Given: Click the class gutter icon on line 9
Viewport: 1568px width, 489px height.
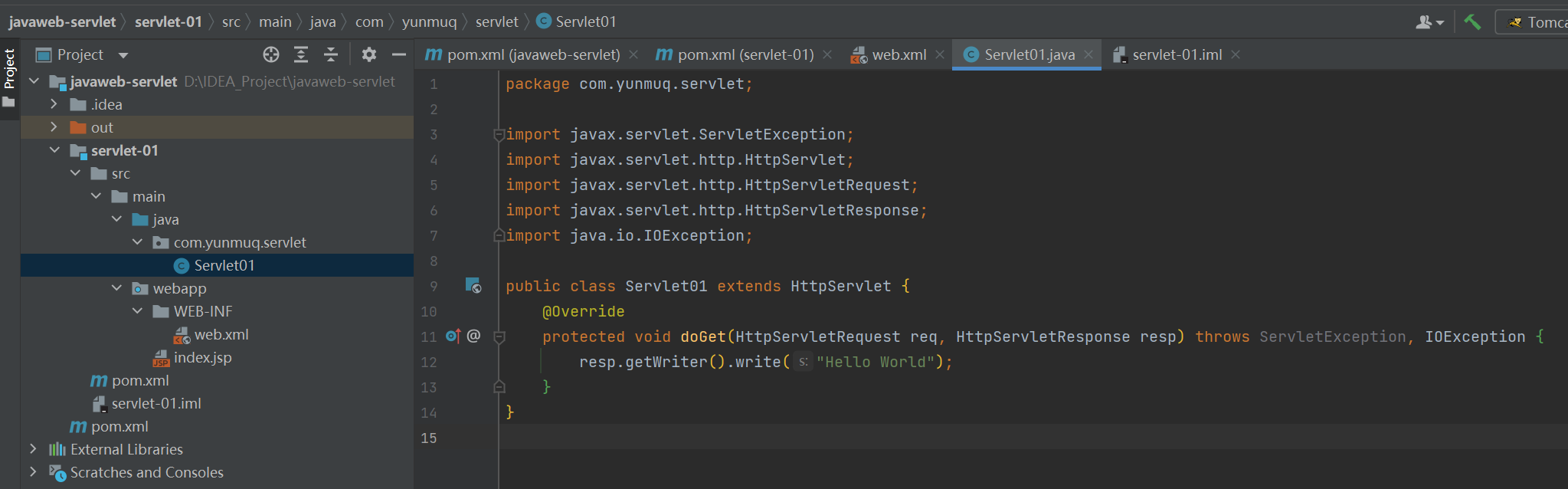Looking at the screenshot, I should 473,286.
